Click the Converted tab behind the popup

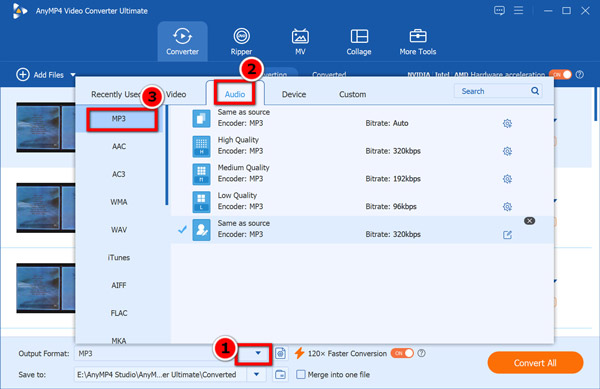[x=329, y=74]
